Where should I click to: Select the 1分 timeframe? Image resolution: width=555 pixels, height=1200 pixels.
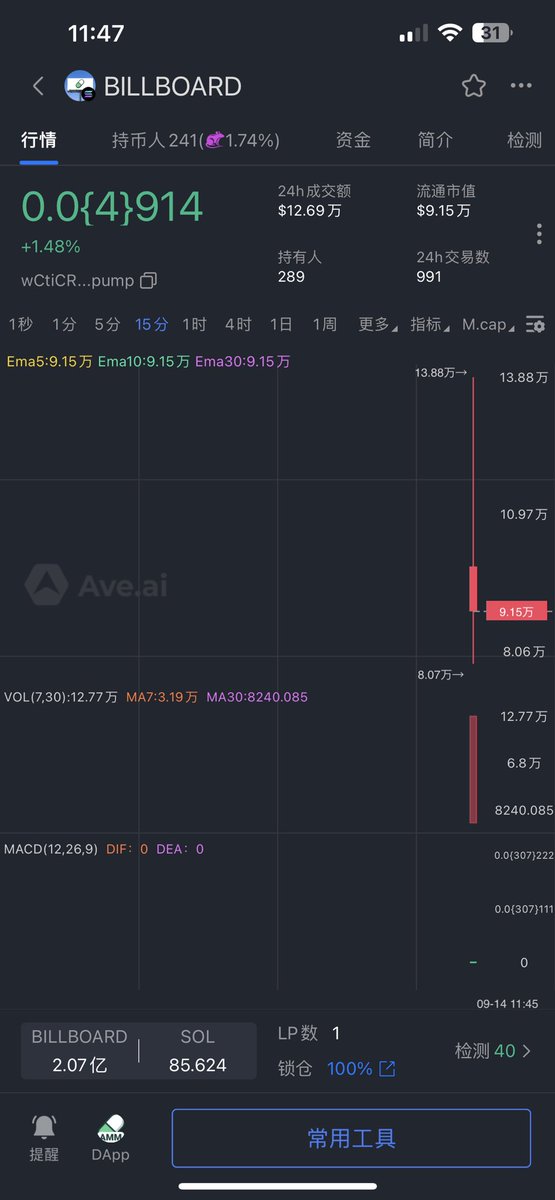coord(64,324)
